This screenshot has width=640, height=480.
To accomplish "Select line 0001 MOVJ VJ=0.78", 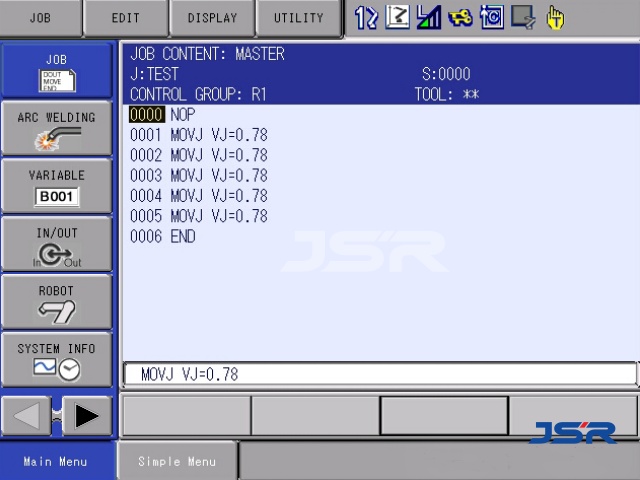I will coord(199,135).
